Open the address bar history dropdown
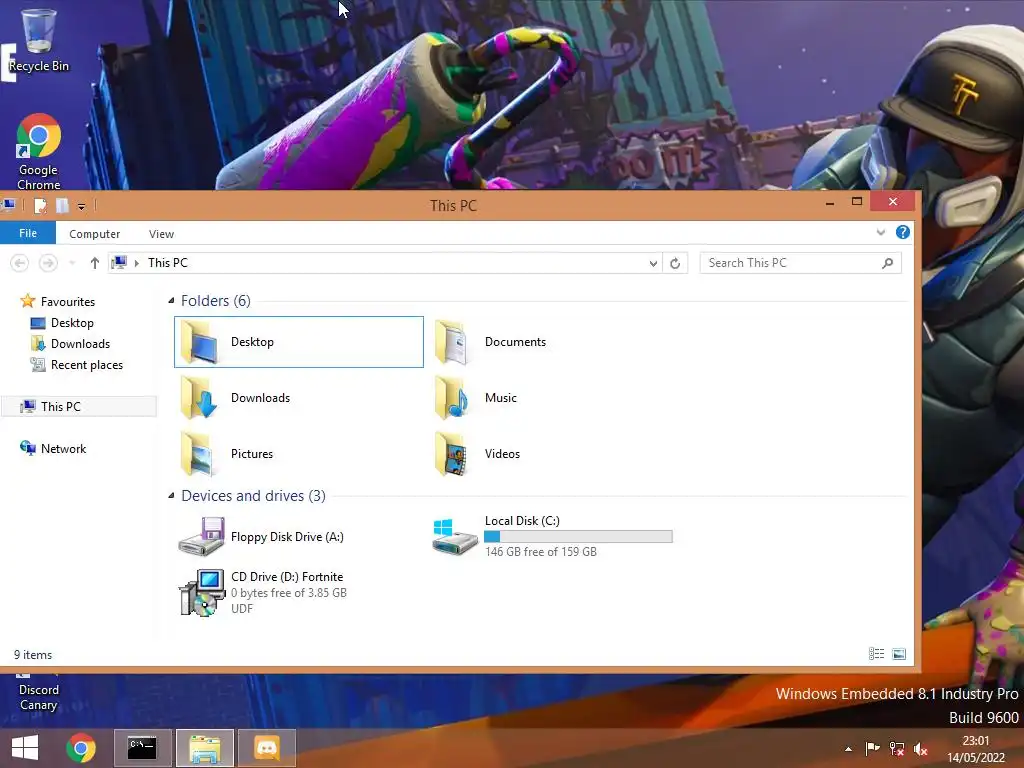Screen dimensions: 1024x768 click(x=653, y=263)
